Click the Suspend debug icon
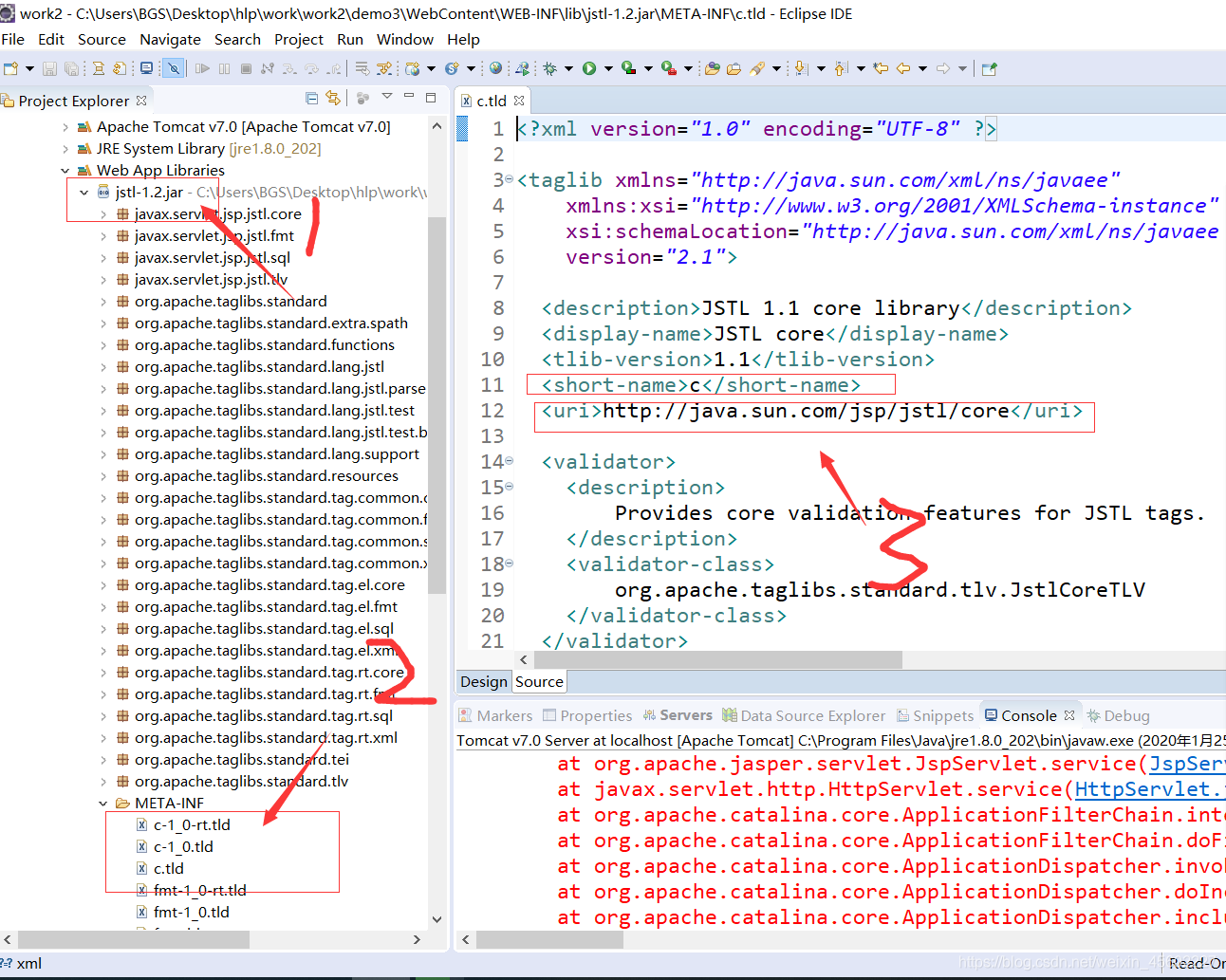The image size is (1226, 980). coord(224,68)
